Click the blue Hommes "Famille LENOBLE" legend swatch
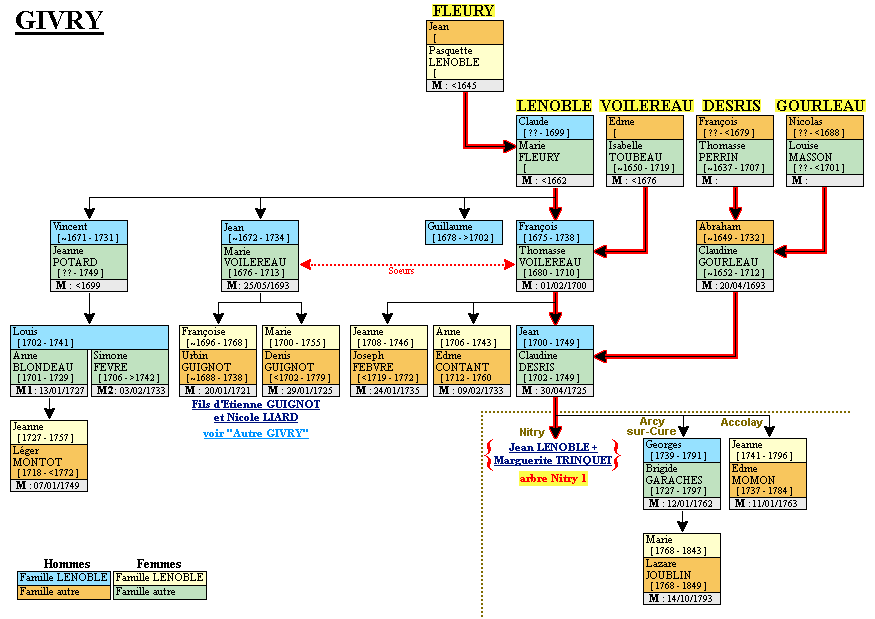Viewport: 875px width, 619px height. (x=63, y=577)
